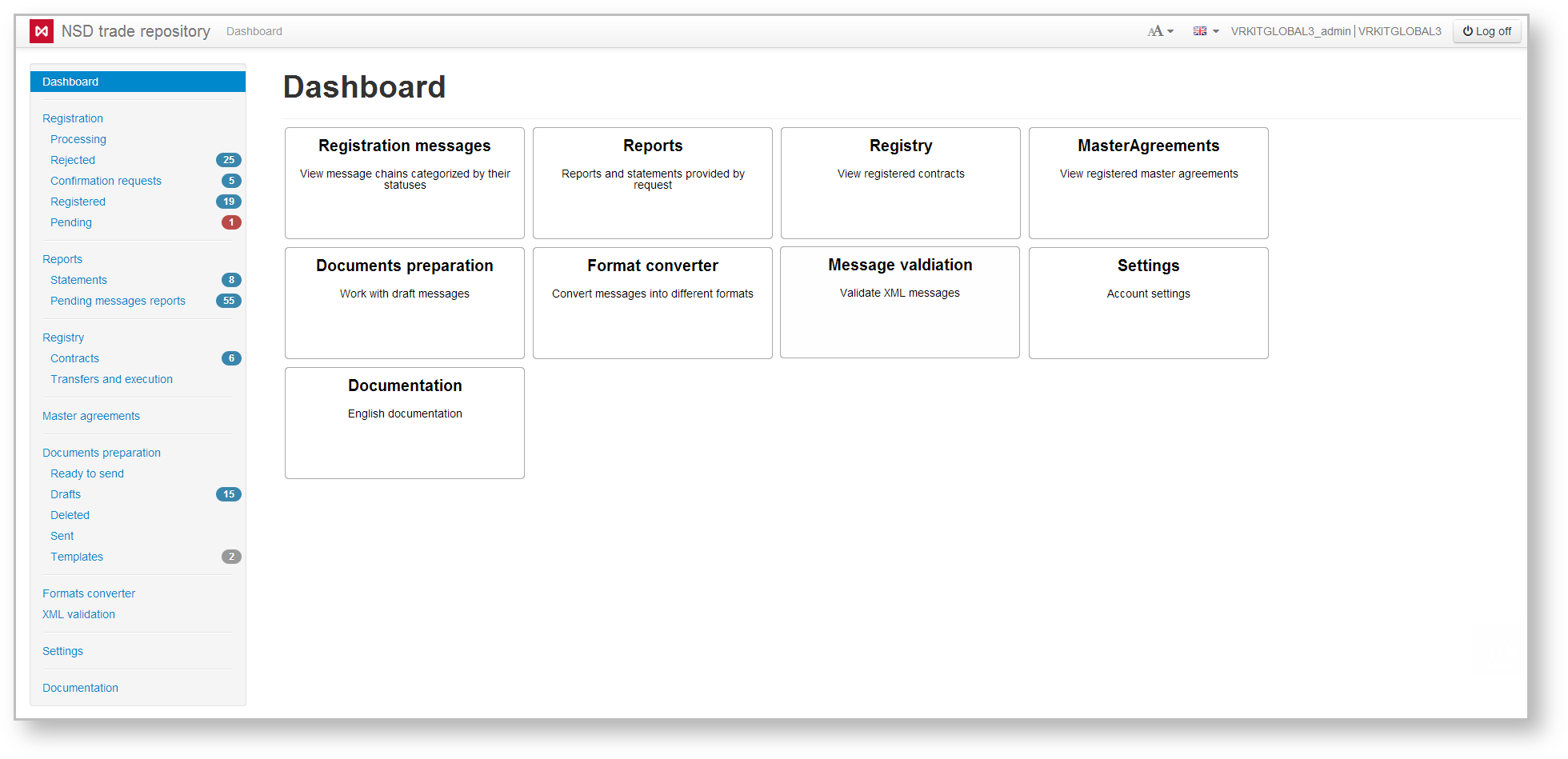Open the font size dropdown

1160,31
